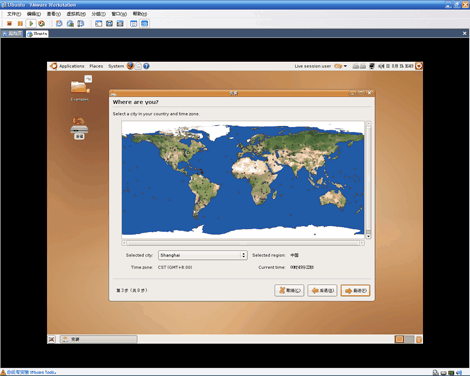
Task: Take a snapshot using the clock icon
Action: pyautogui.click(x=59, y=23)
